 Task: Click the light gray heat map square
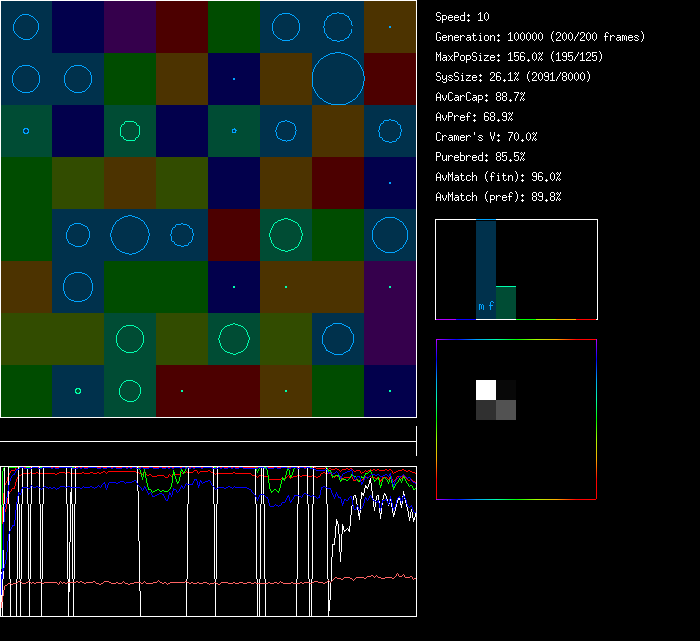pos(506,410)
